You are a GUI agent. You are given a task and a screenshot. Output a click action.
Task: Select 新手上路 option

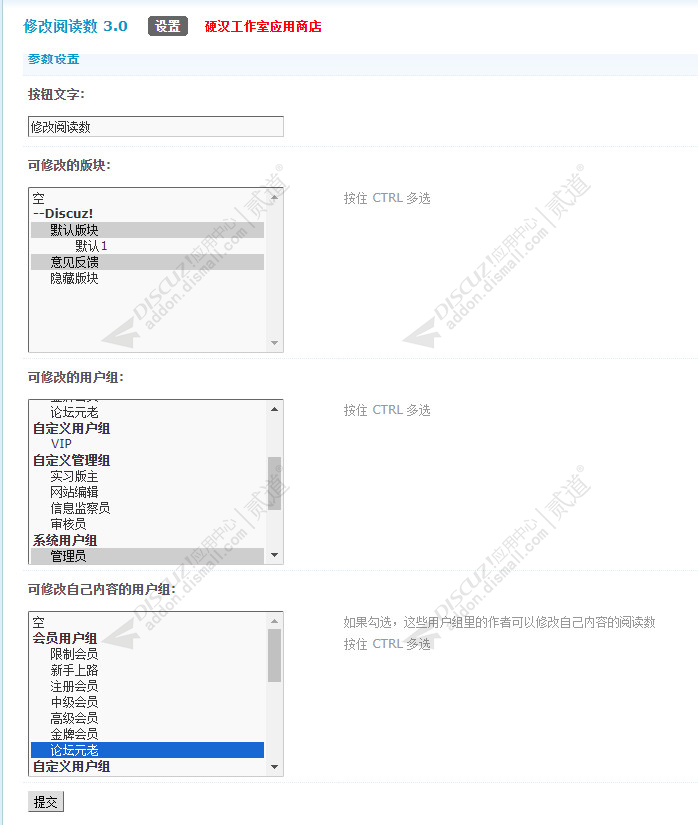pyautogui.click(x=147, y=670)
